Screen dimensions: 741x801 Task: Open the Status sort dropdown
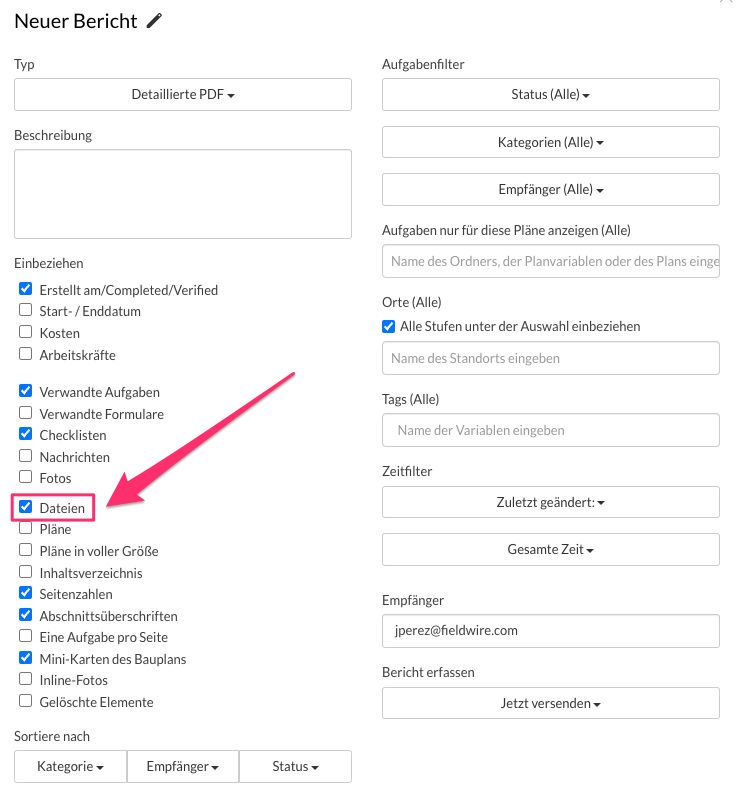[x=295, y=766]
